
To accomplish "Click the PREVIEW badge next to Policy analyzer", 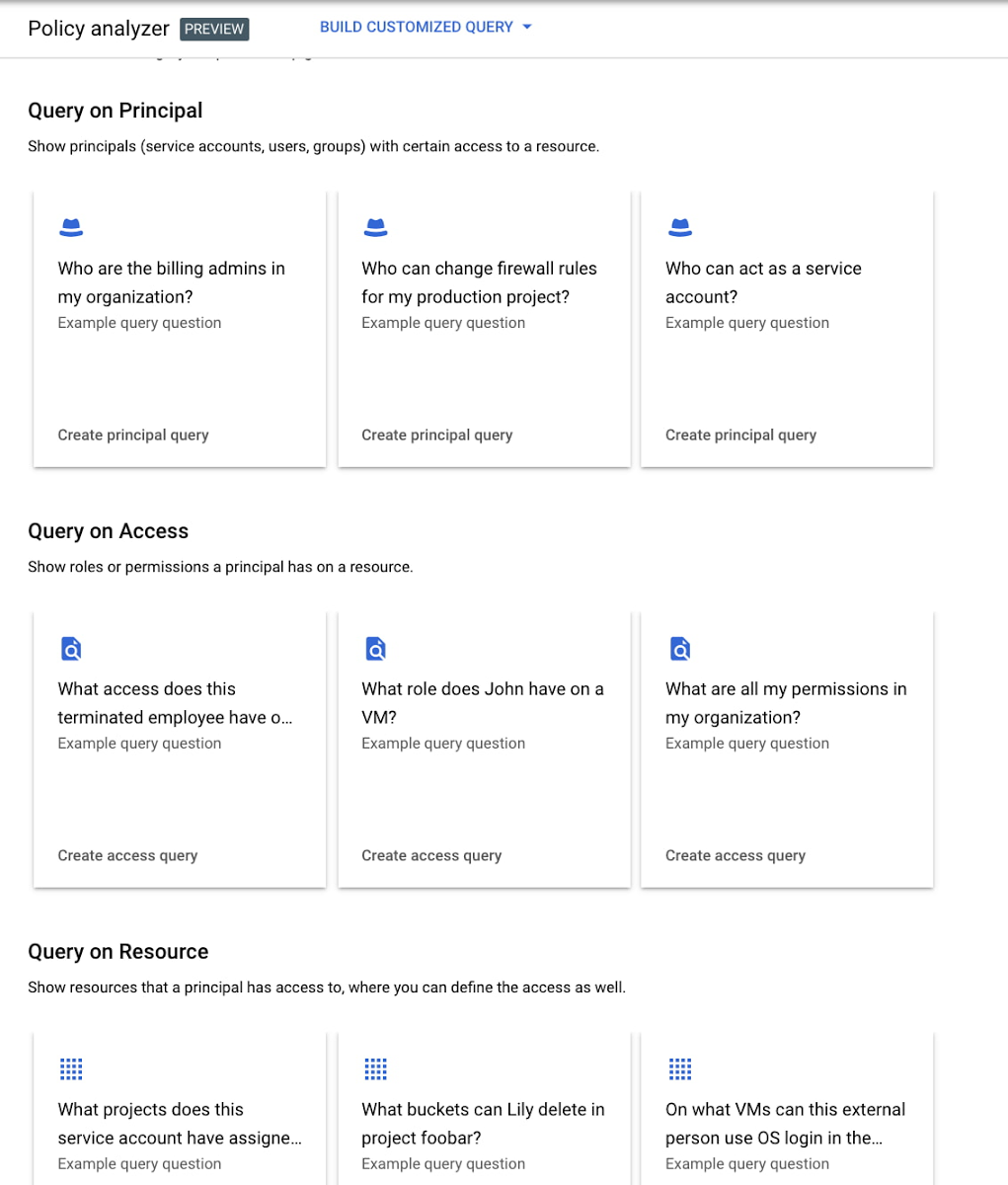I will [214, 29].
